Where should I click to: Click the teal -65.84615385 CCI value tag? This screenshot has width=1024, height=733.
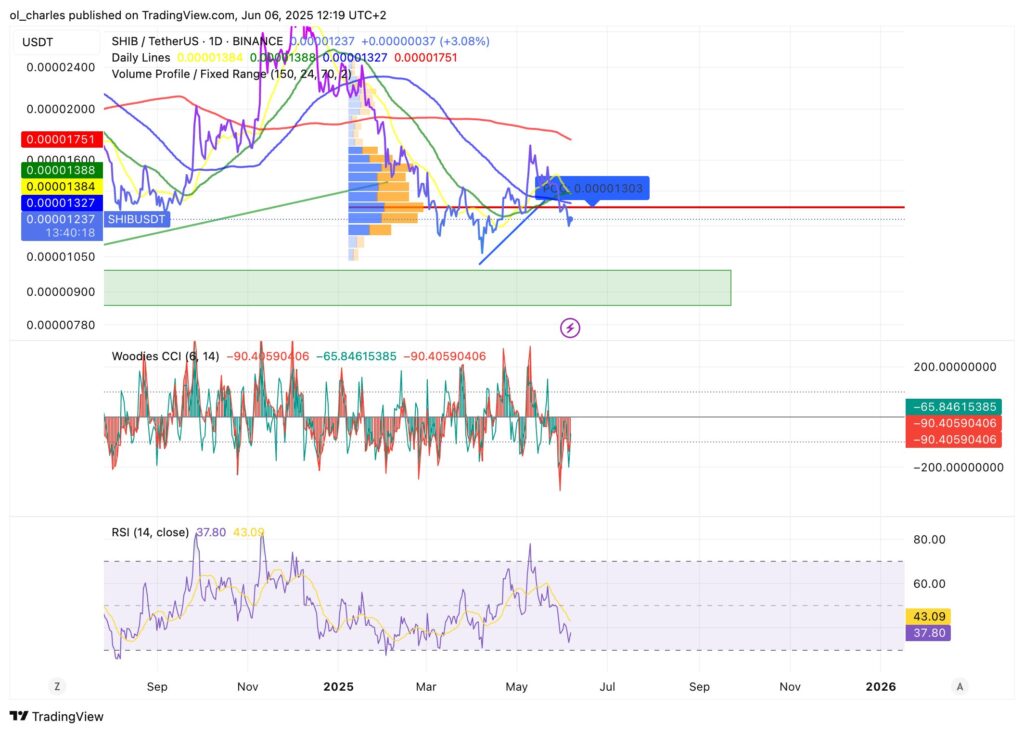click(x=953, y=407)
